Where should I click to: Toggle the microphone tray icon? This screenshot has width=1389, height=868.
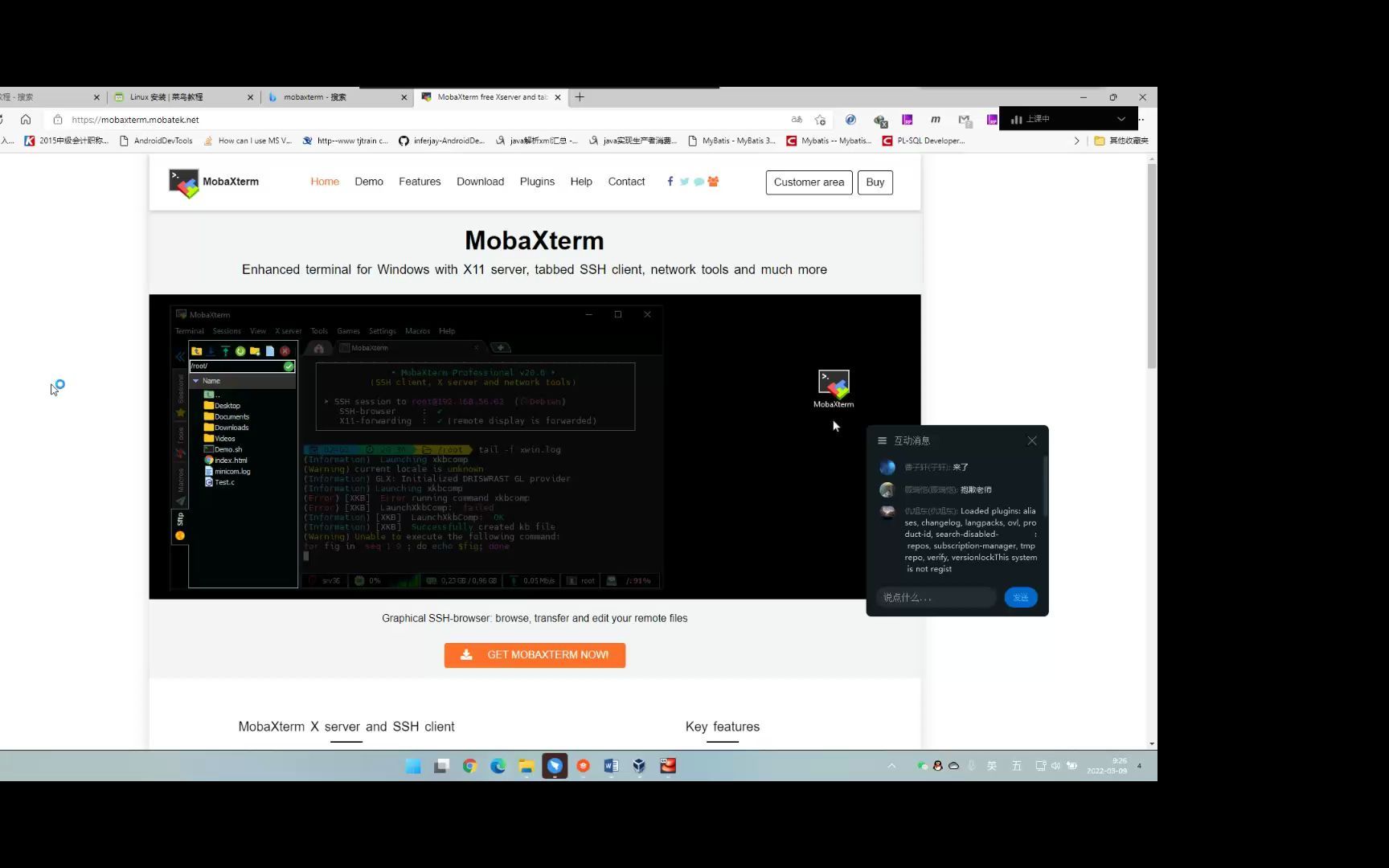[971, 766]
